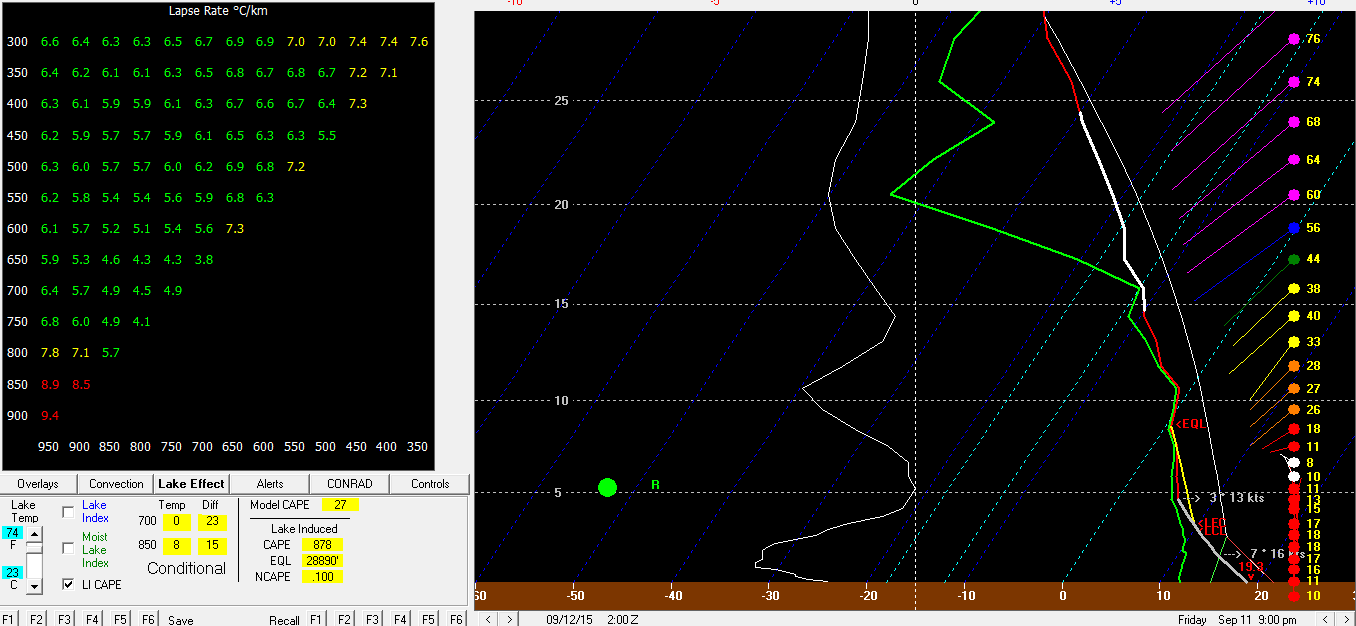This screenshot has width=1356, height=626.
Task: Save to slot F1
Action: 9,620
